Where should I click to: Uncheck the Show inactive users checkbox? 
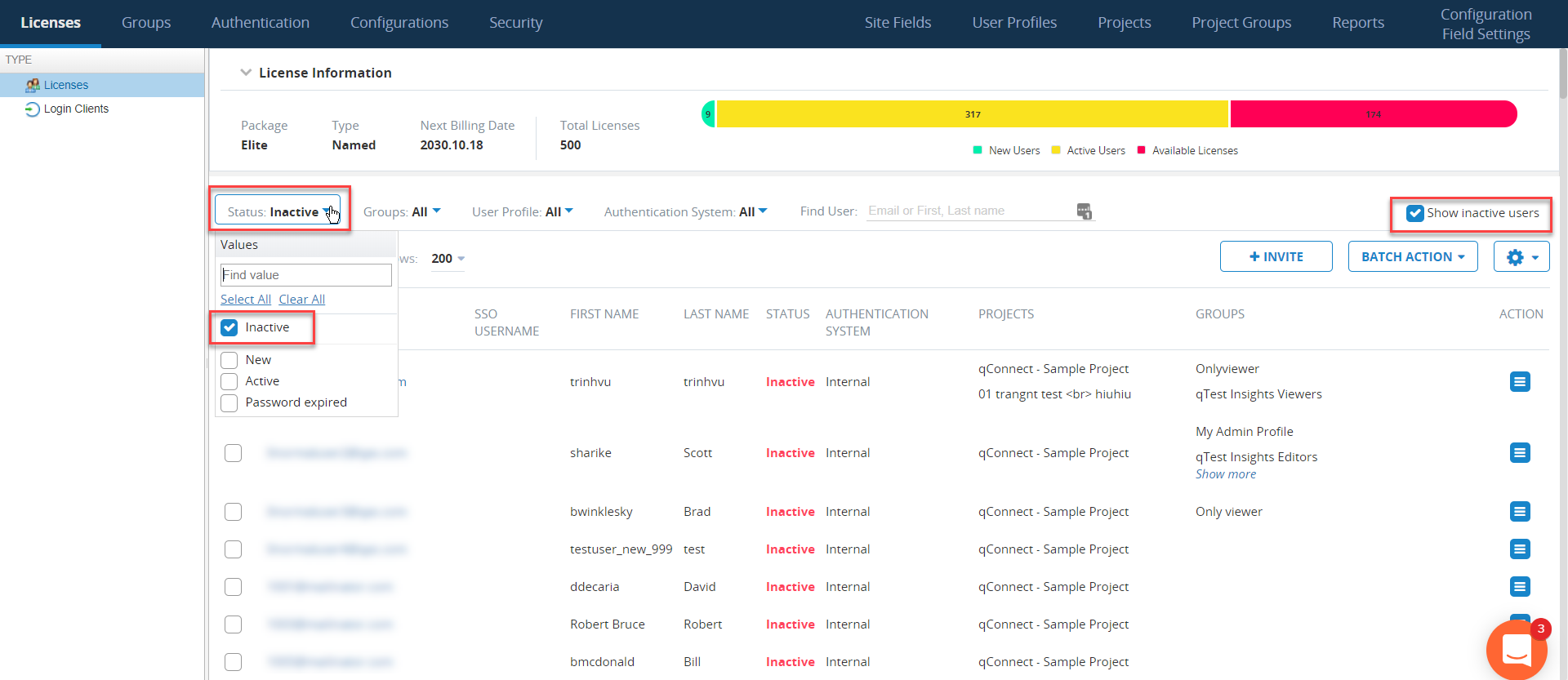click(x=1414, y=213)
